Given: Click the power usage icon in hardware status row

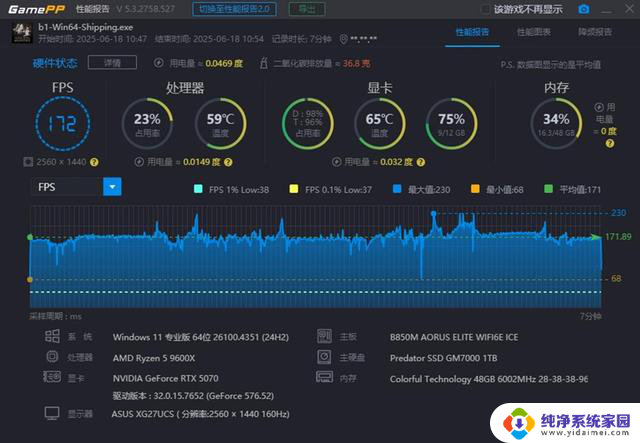Looking at the screenshot, I should [159, 63].
